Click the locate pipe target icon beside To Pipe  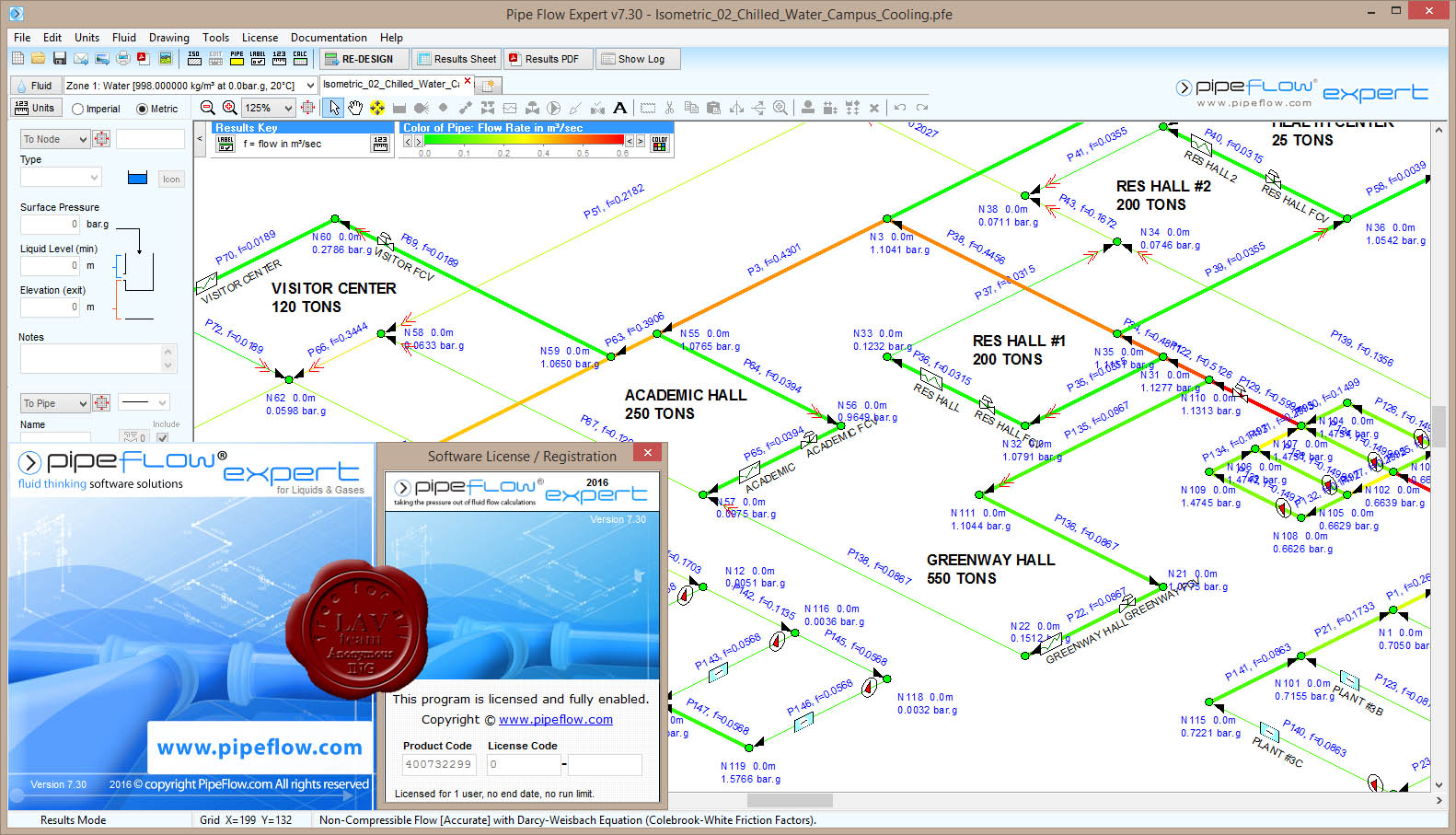[x=101, y=403]
